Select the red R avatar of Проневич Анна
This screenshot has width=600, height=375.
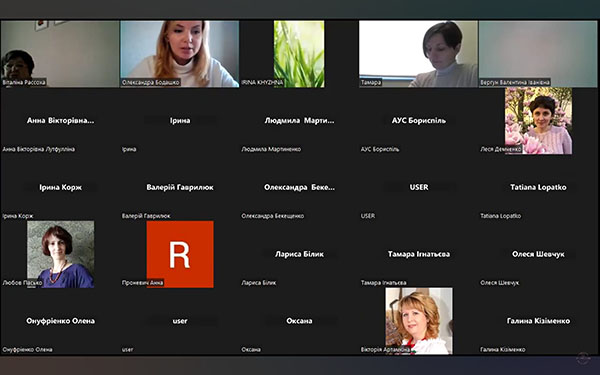[x=180, y=254]
